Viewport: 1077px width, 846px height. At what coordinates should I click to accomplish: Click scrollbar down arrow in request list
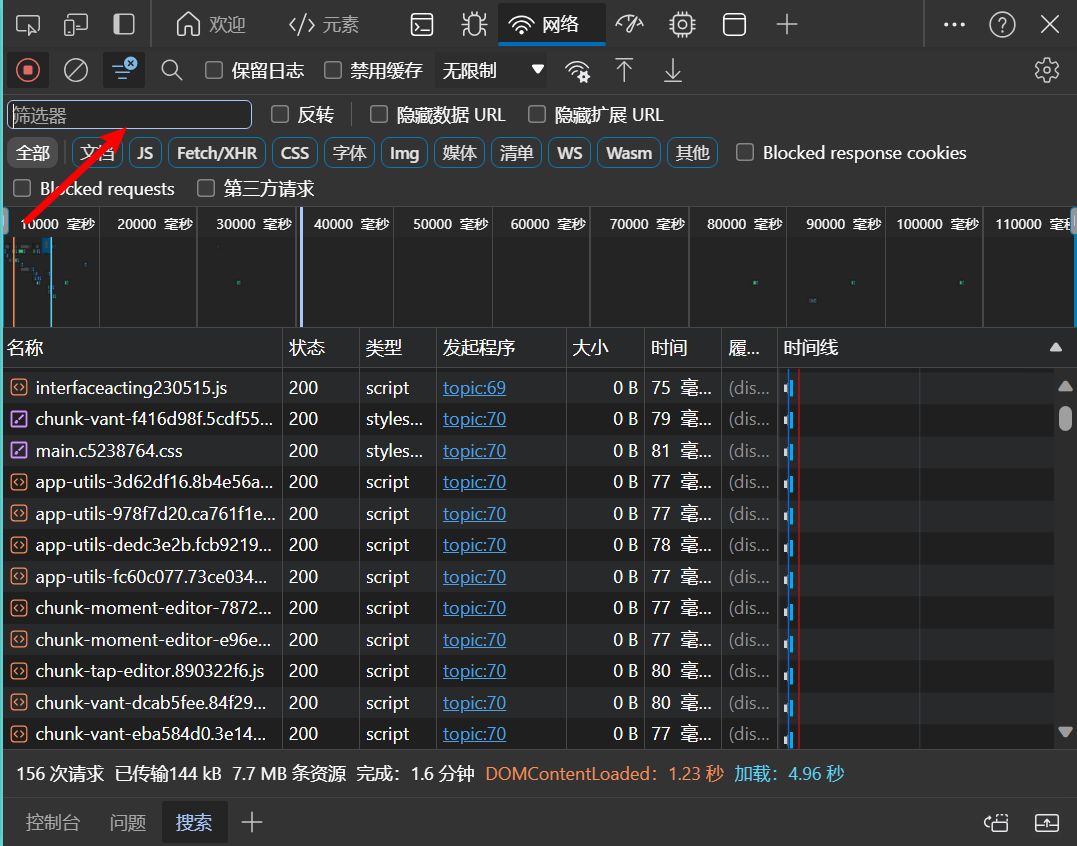pos(1065,732)
